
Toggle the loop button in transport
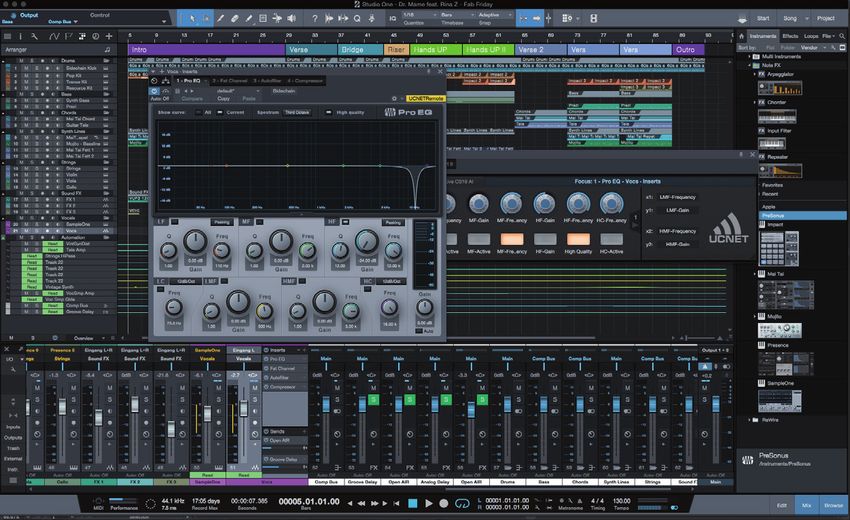465,502
